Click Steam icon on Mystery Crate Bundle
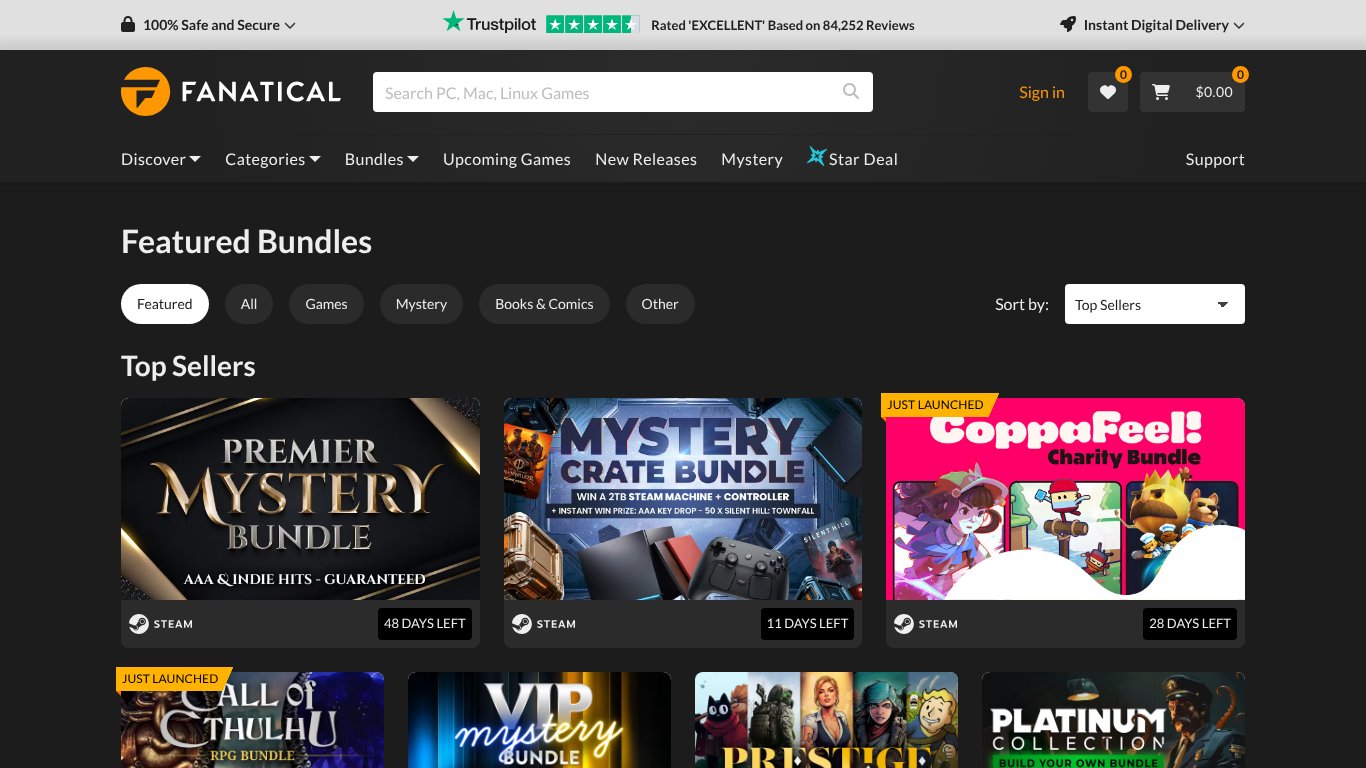 click(522, 624)
